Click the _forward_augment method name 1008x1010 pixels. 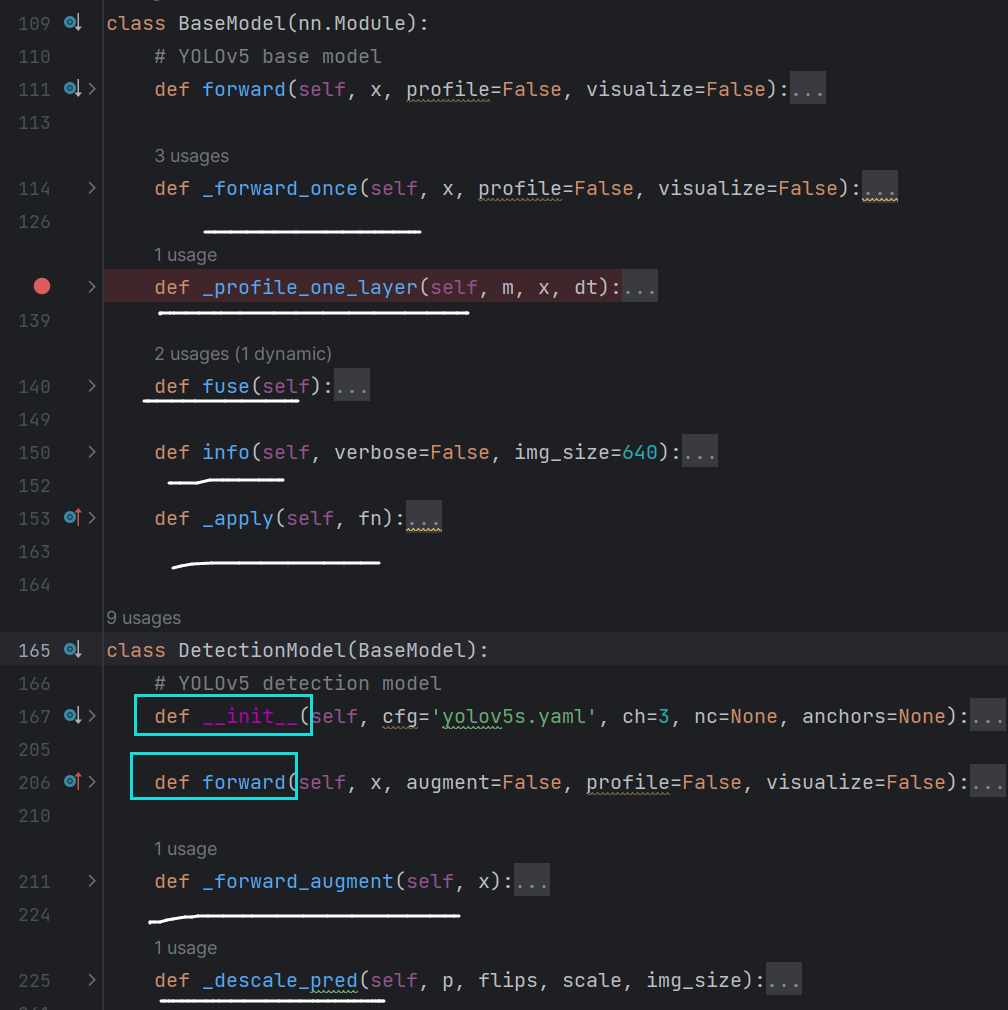[x=298, y=881]
